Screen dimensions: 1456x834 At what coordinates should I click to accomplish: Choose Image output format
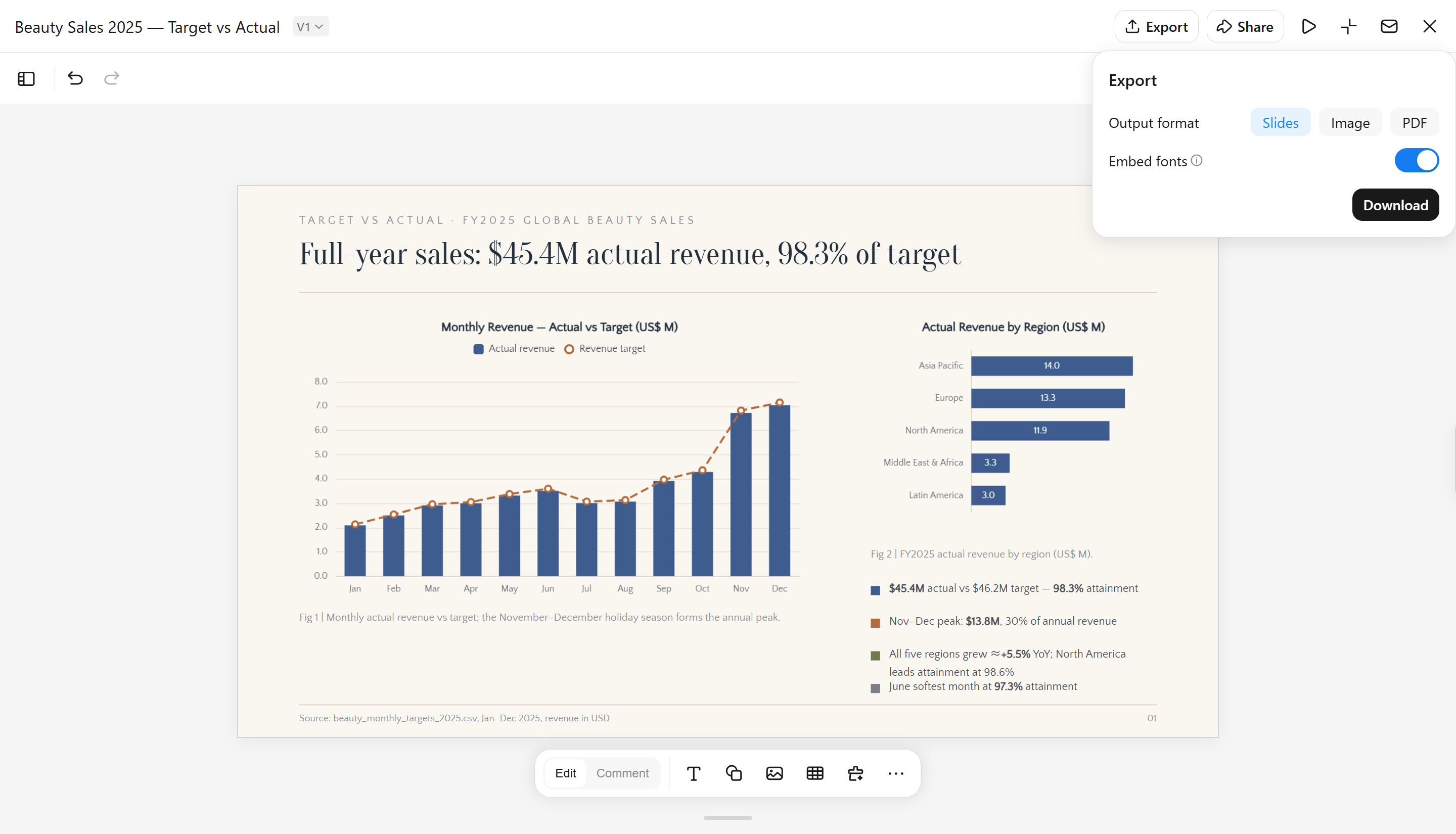pyautogui.click(x=1350, y=123)
